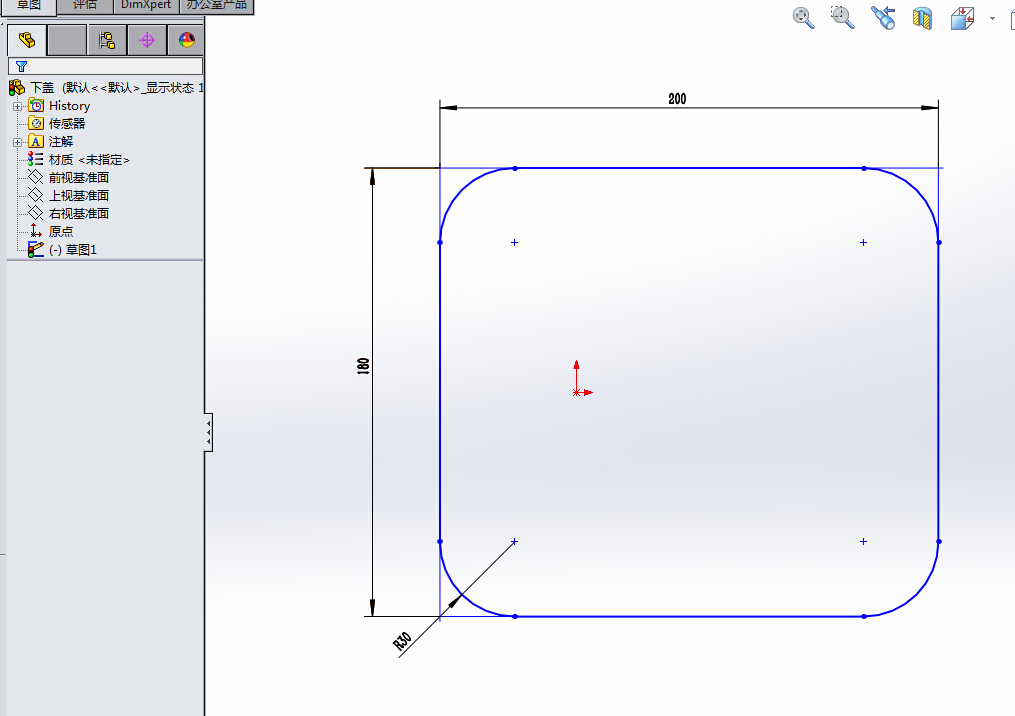Switch to the DimXpert tab
Image resolution: width=1015 pixels, height=716 pixels.
146,6
